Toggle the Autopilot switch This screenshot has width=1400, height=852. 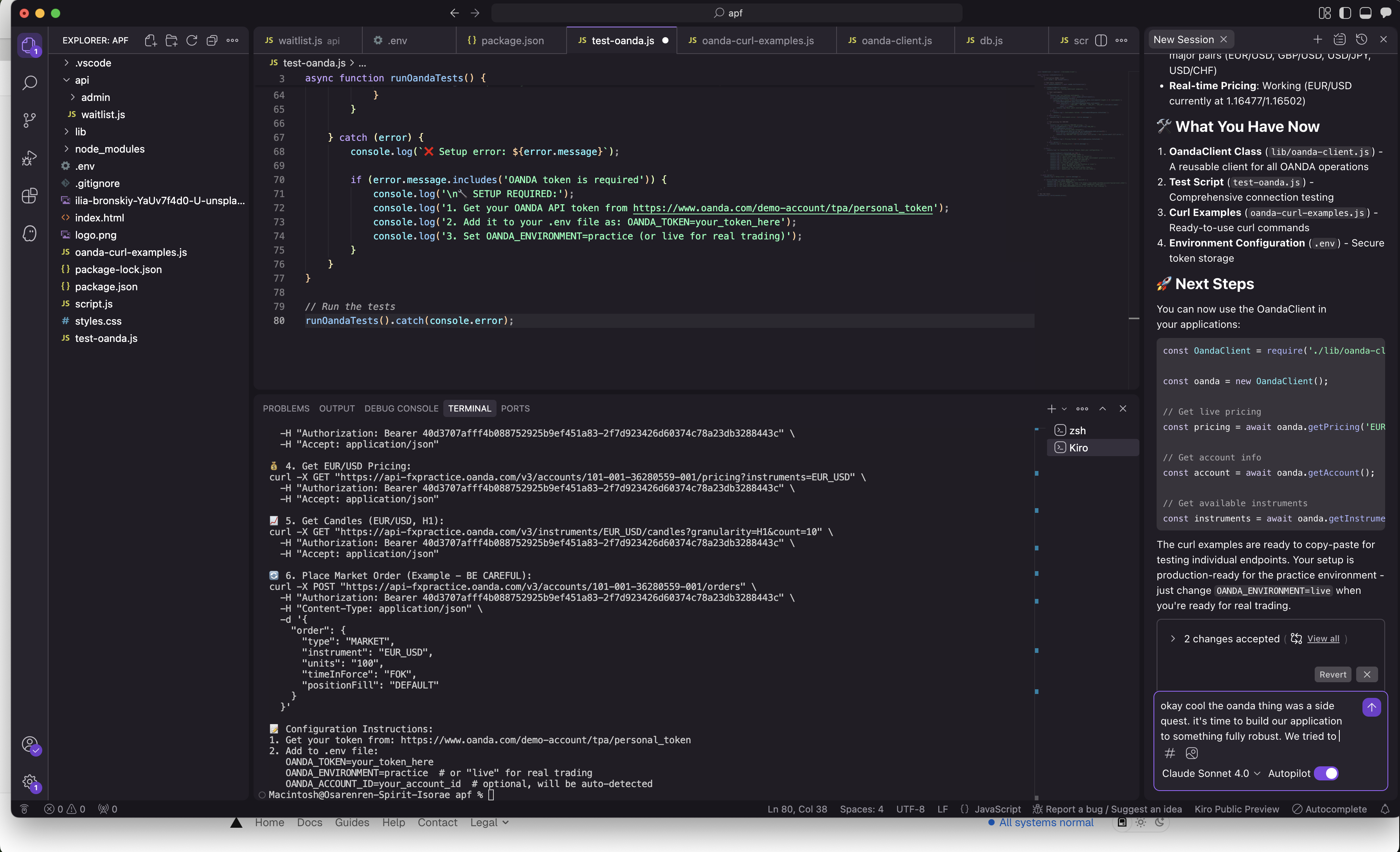coord(1326,773)
